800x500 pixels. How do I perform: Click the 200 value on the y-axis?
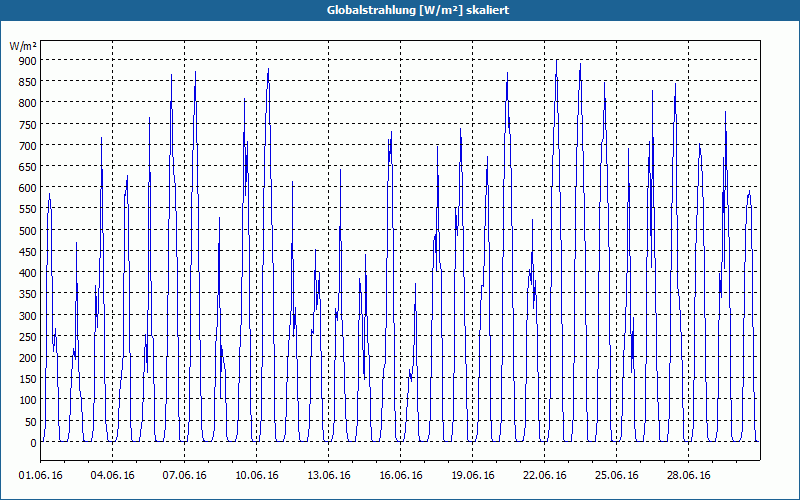(28, 358)
